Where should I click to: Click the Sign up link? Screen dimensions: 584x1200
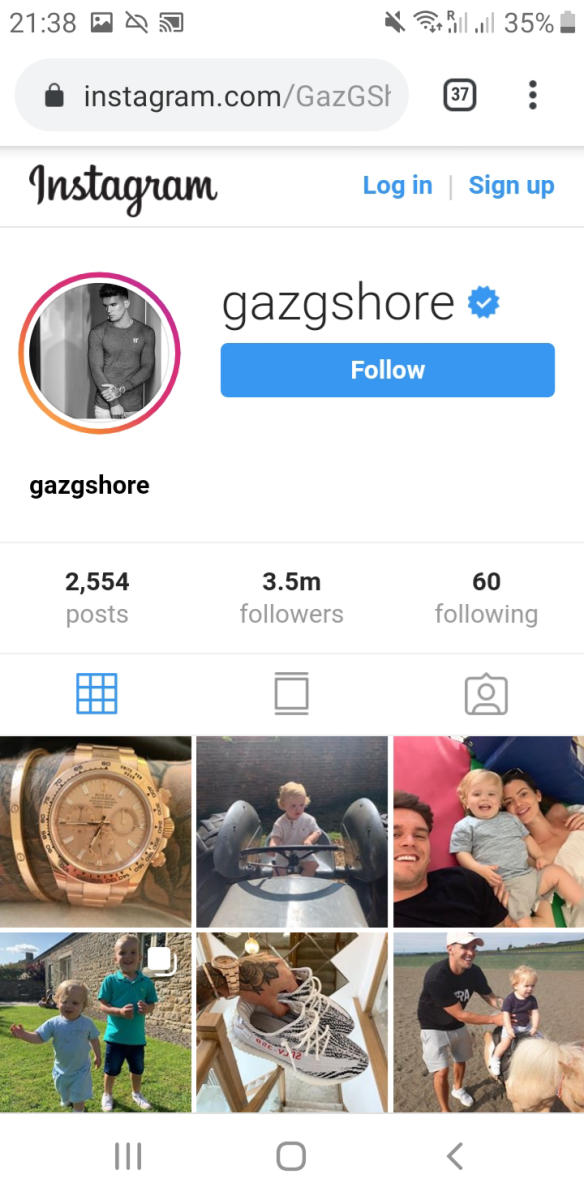(511, 186)
